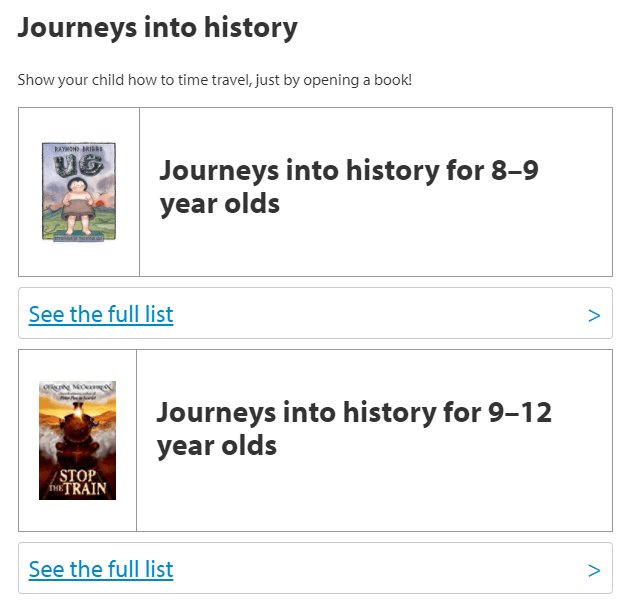Click the 'STOP THE TRAIN' title on the cover
This screenshot has width=626, height=614.
[x=77, y=483]
